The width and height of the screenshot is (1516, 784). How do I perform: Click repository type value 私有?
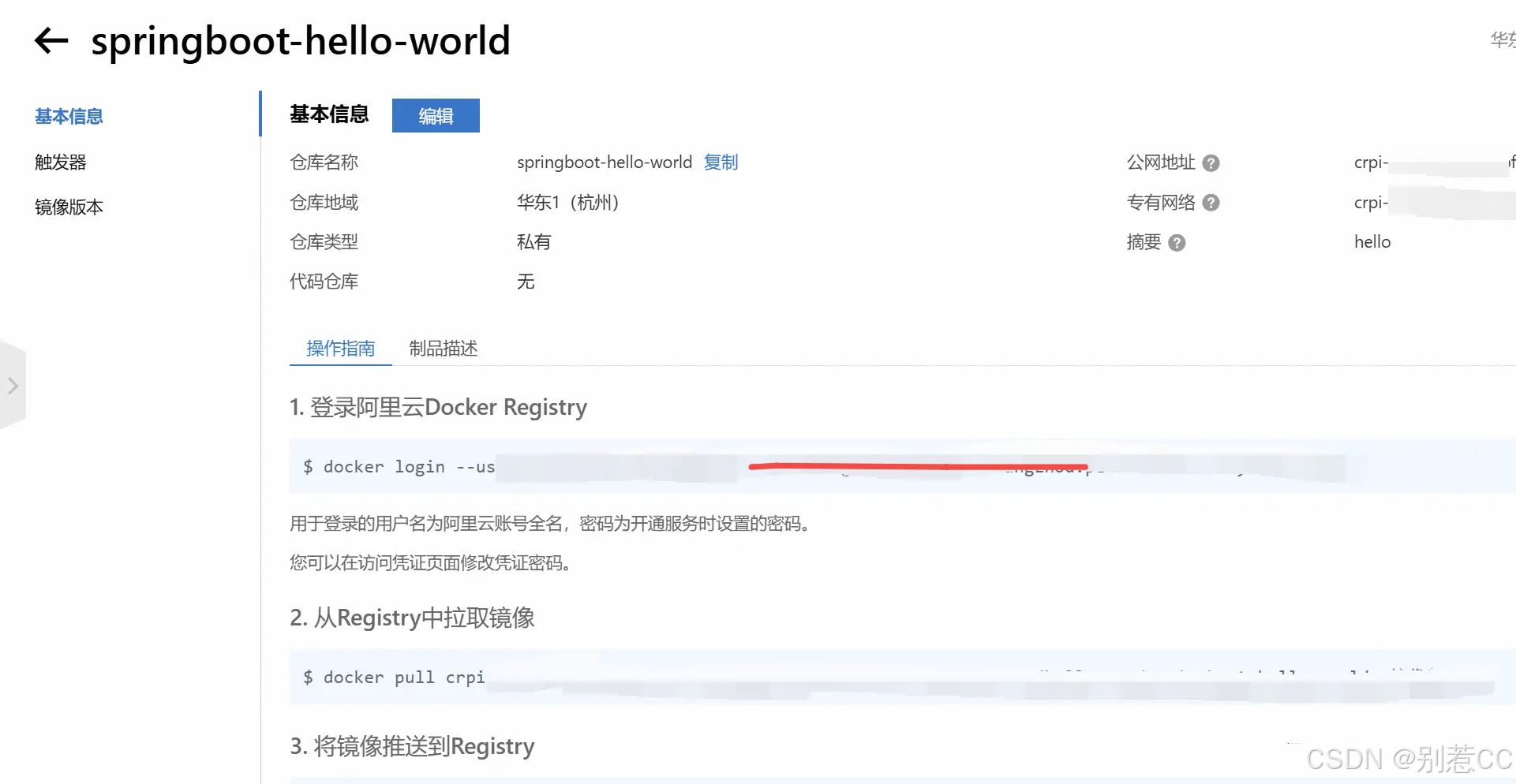coord(533,242)
